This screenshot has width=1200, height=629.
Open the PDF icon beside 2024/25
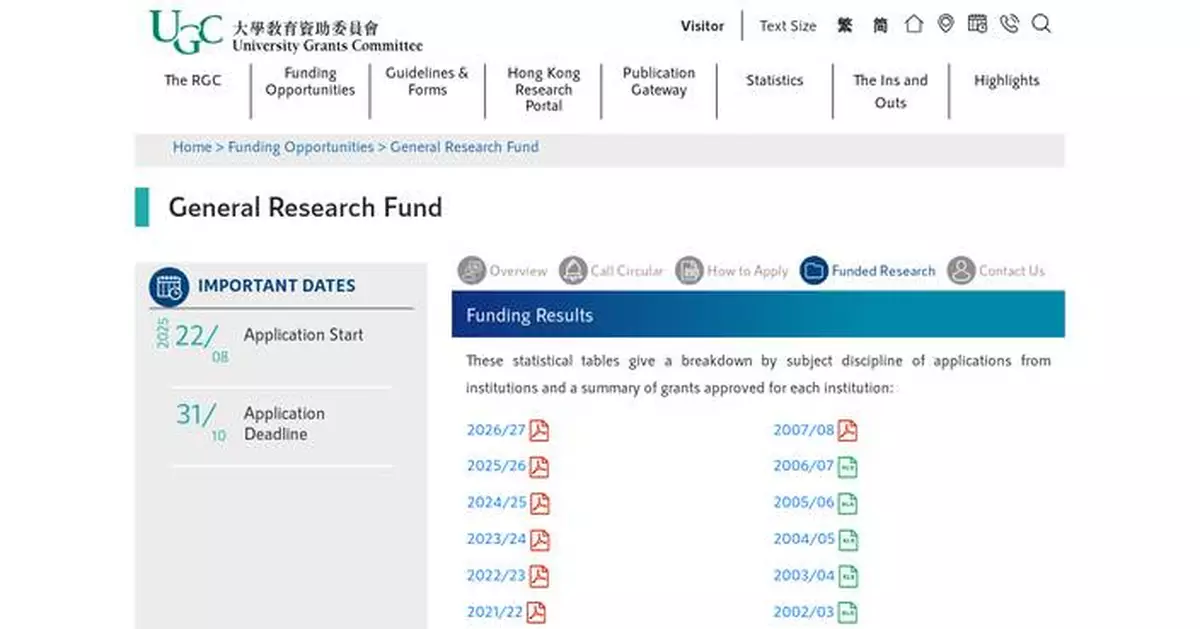(539, 503)
